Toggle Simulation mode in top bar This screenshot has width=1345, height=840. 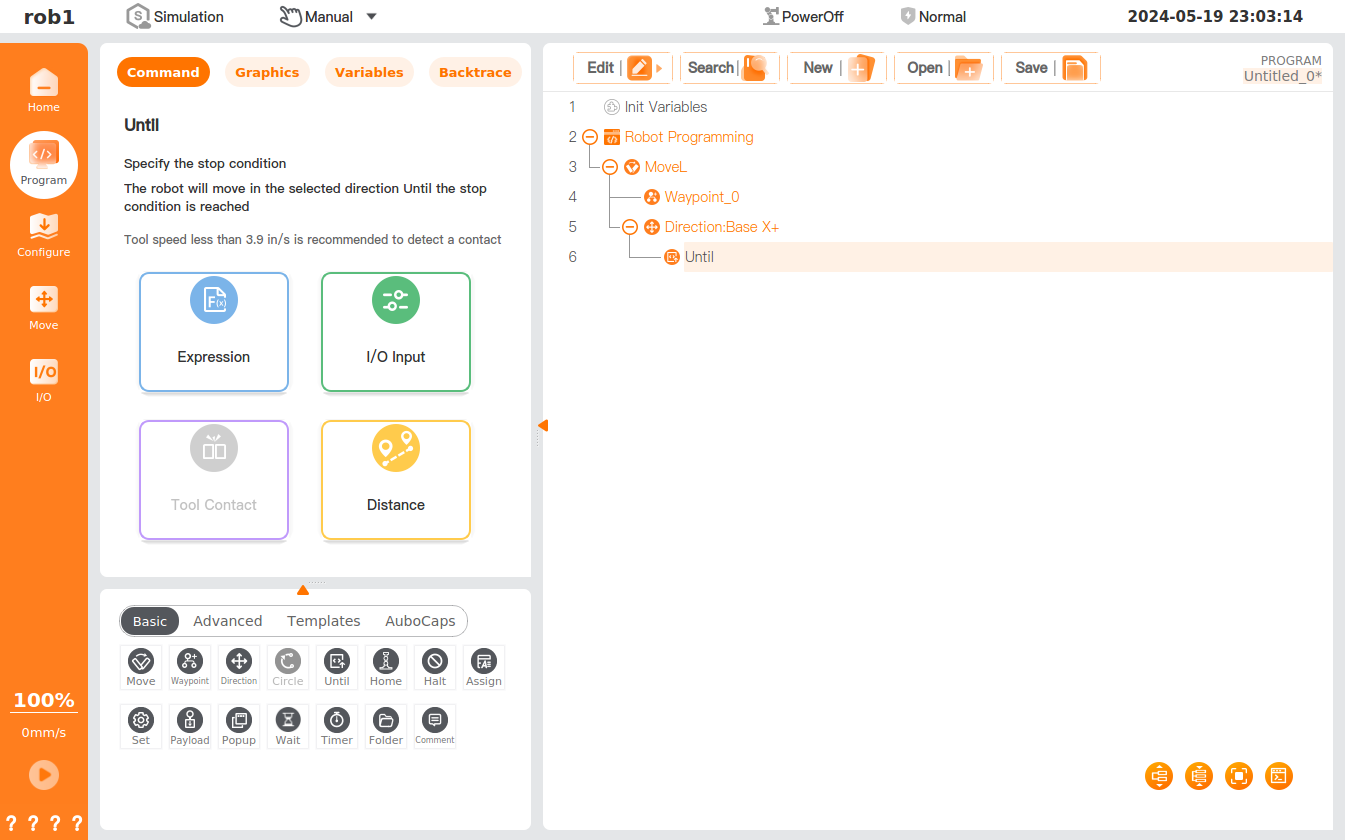point(175,16)
